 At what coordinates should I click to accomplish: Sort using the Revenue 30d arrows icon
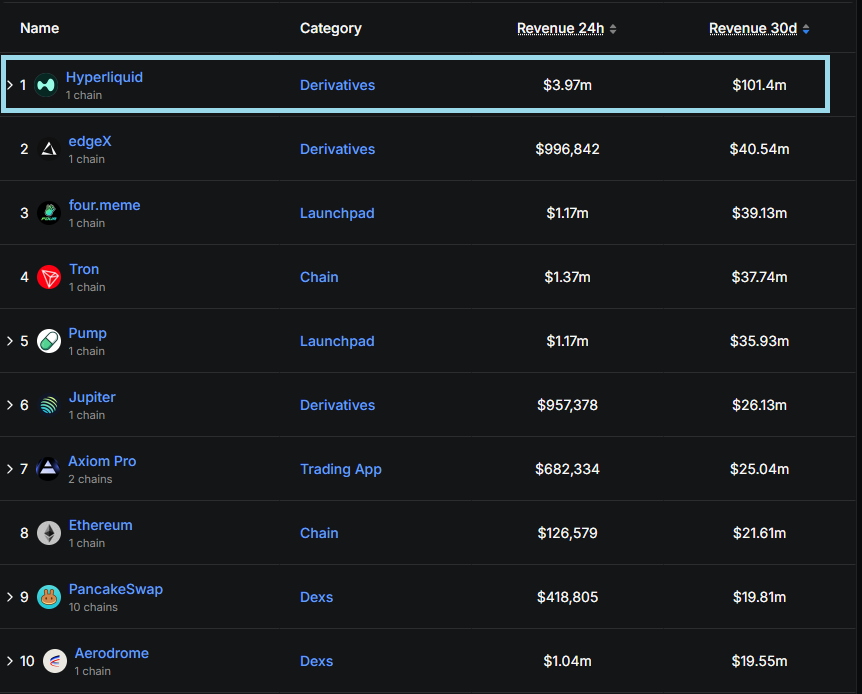click(806, 29)
